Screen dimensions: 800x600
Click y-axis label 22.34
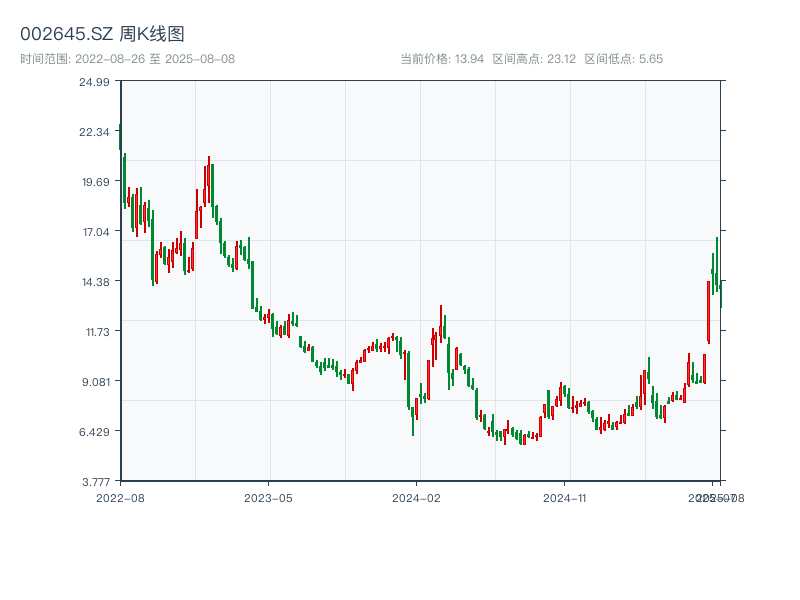point(94,132)
